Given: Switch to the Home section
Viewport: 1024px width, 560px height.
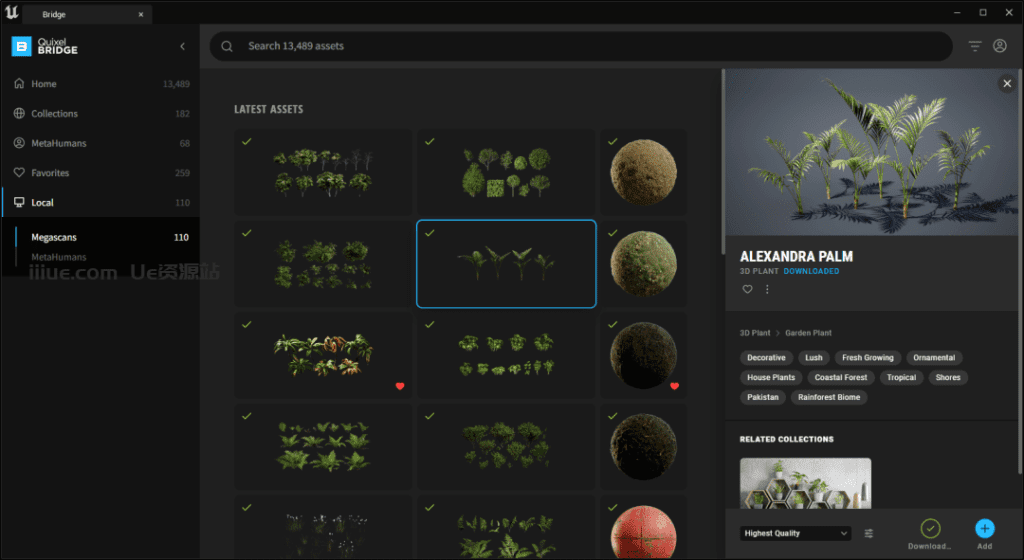Looking at the screenshot, I should point(44,84).
